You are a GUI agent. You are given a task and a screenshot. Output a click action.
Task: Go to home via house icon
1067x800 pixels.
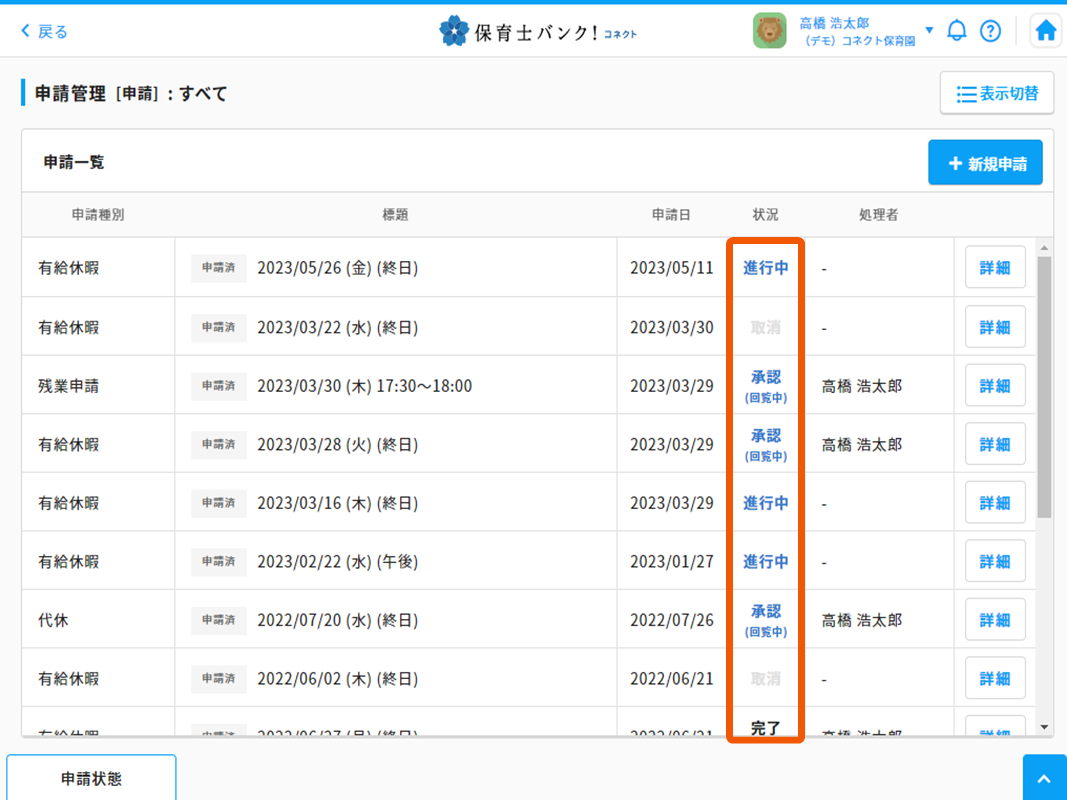pos(1045,31)
